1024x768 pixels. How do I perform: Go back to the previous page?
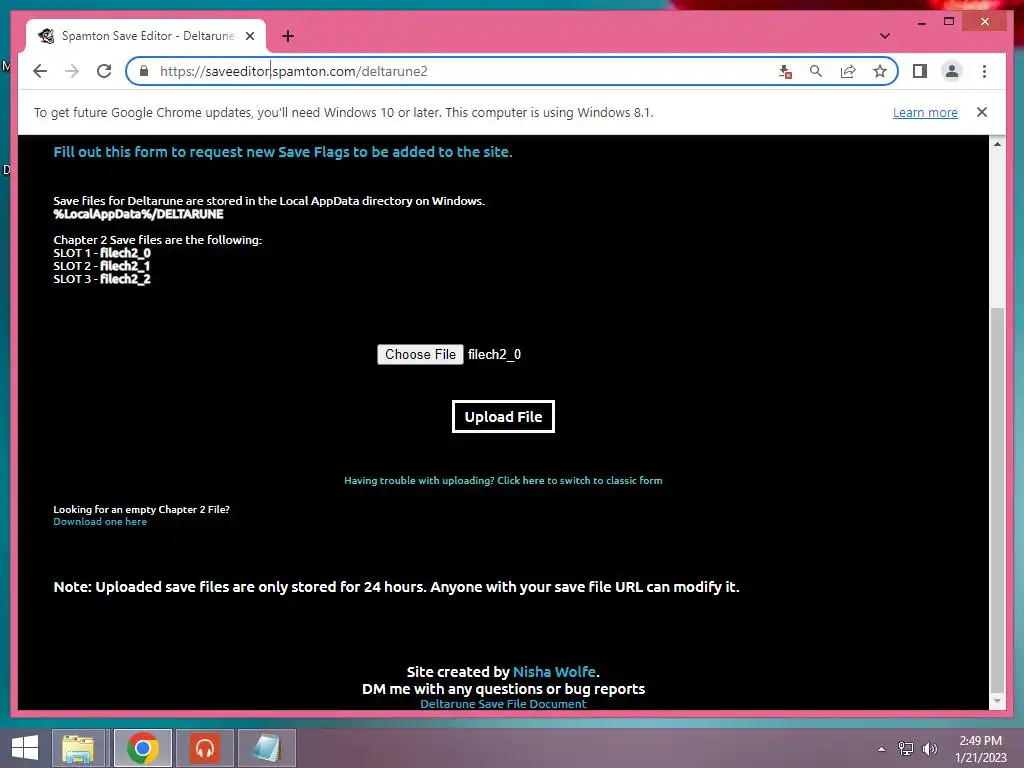[40, 71]
